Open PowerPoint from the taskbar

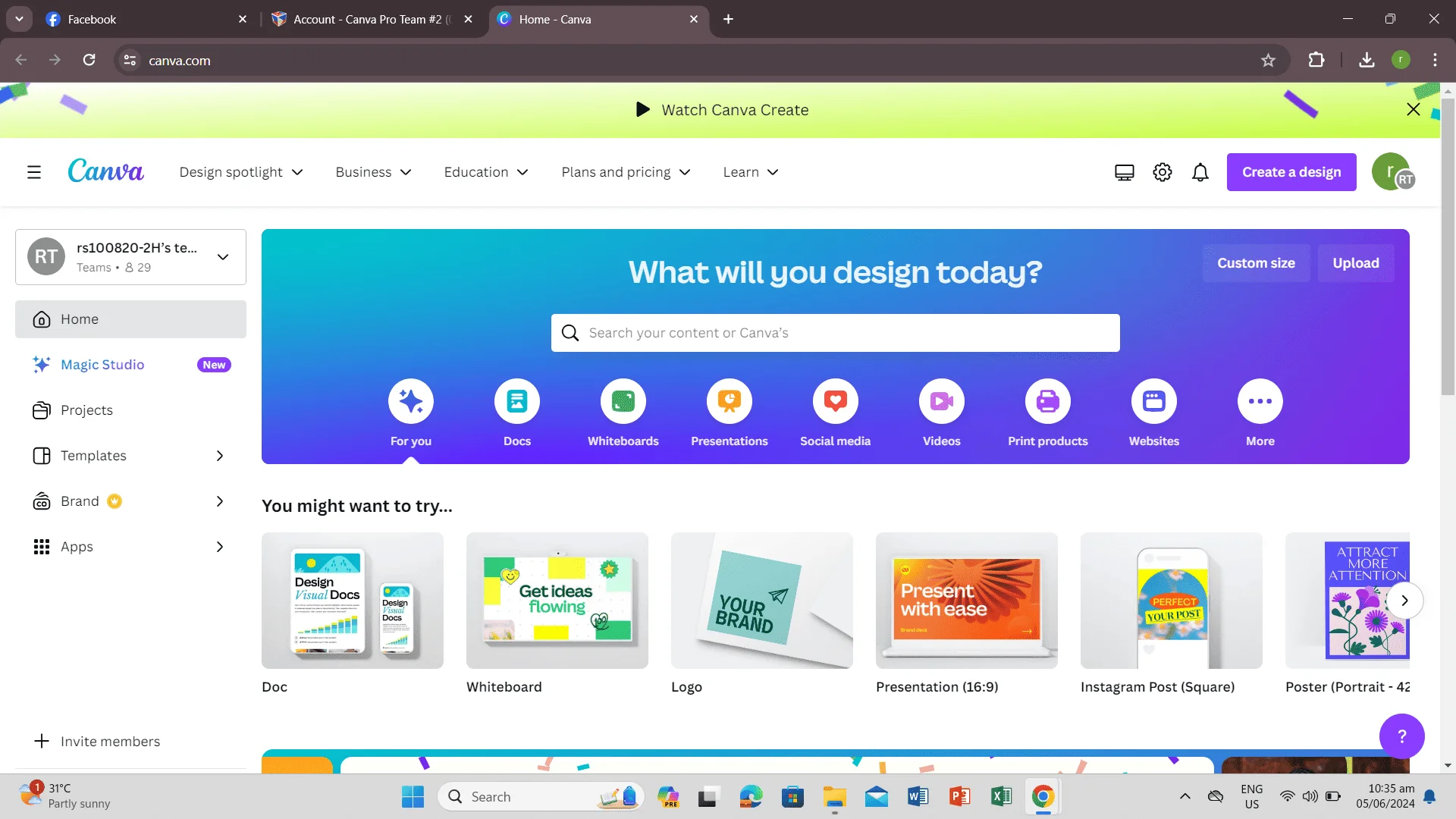[959, 796]
